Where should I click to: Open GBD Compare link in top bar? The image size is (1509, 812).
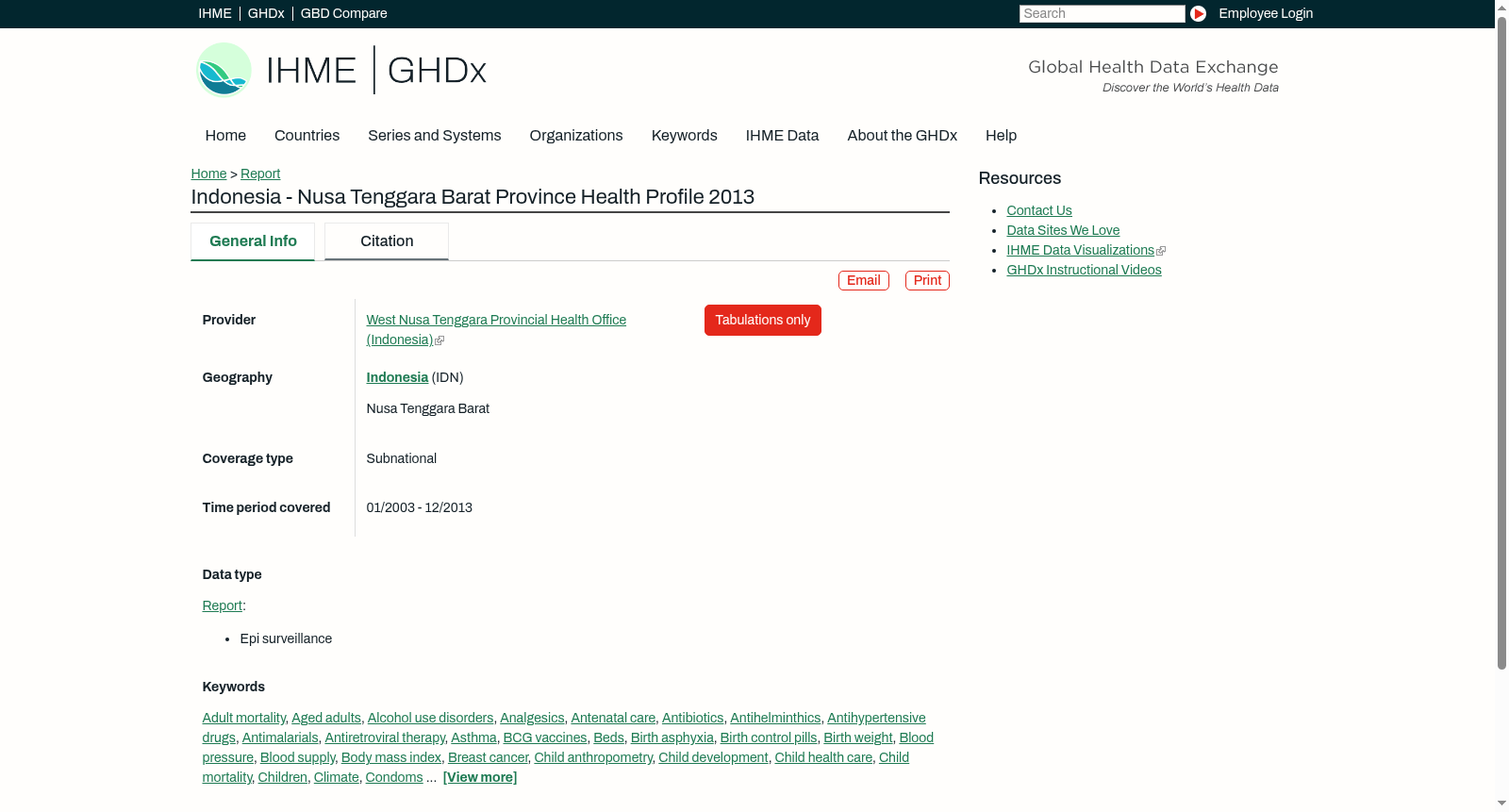tap(344, 13)
